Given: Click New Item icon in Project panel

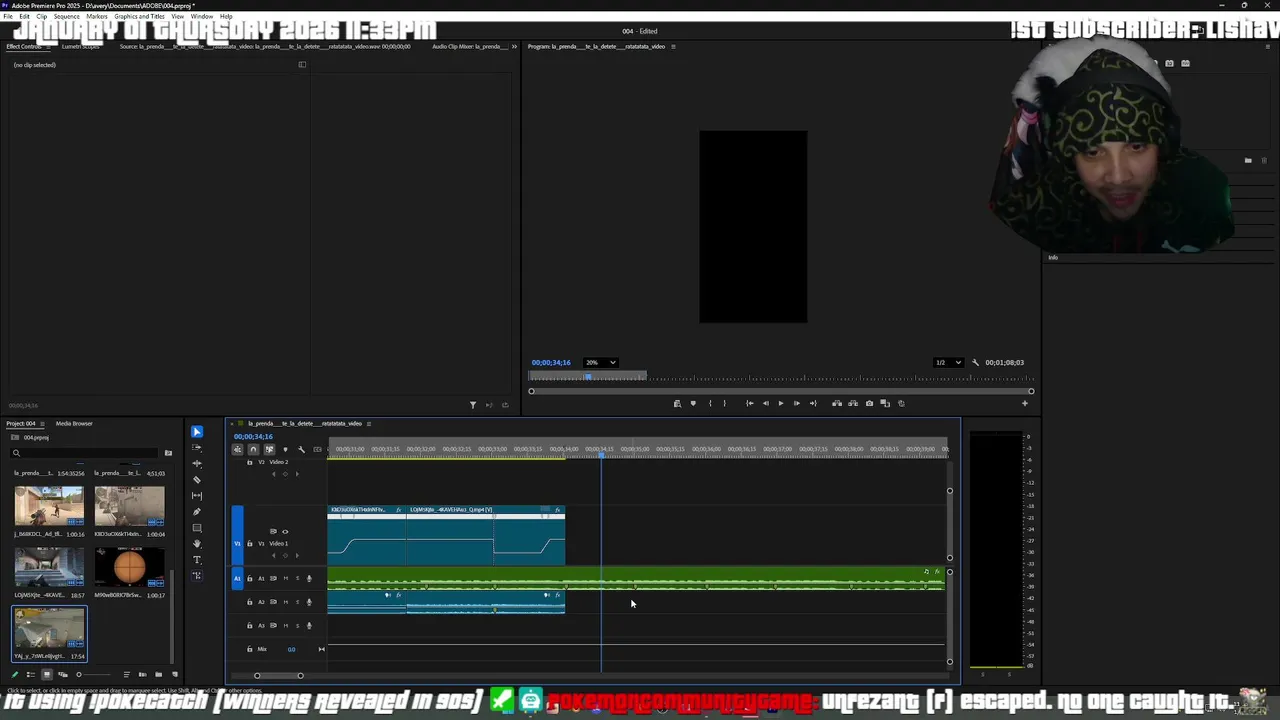Looking at the screenshot, I should coord(174,674).
